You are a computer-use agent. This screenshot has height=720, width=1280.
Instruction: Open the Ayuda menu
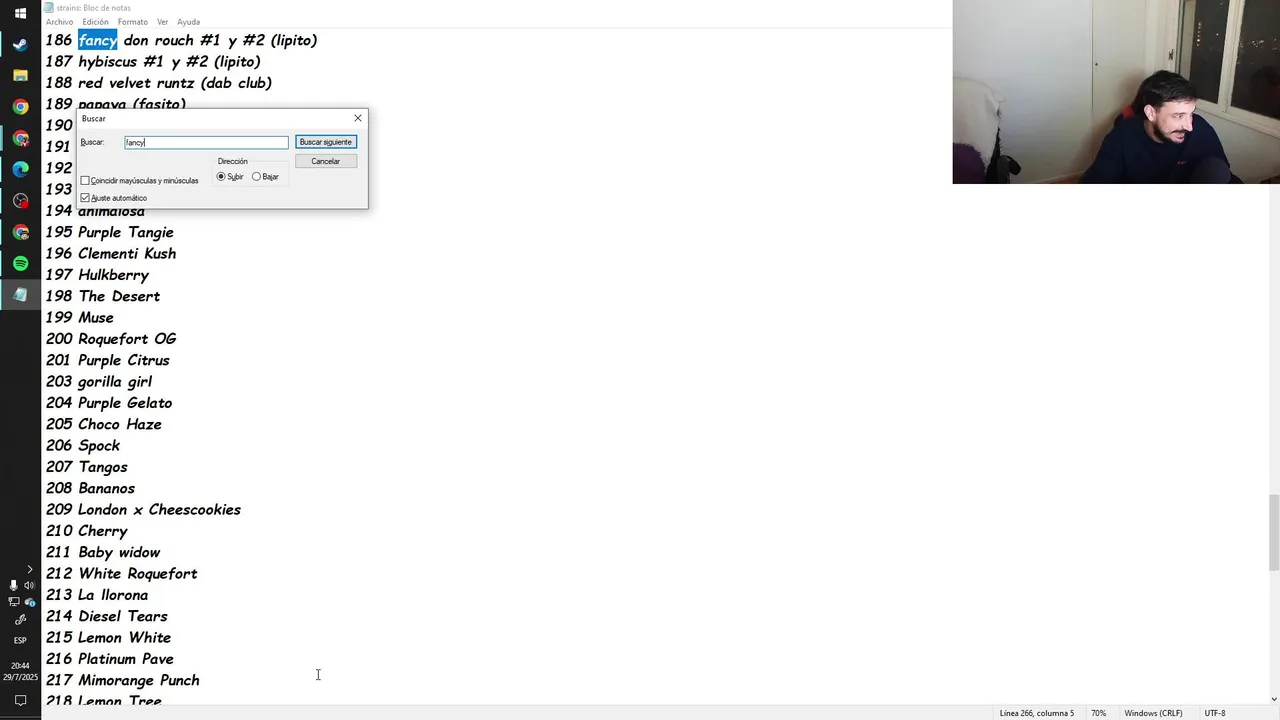coord(188,22)
